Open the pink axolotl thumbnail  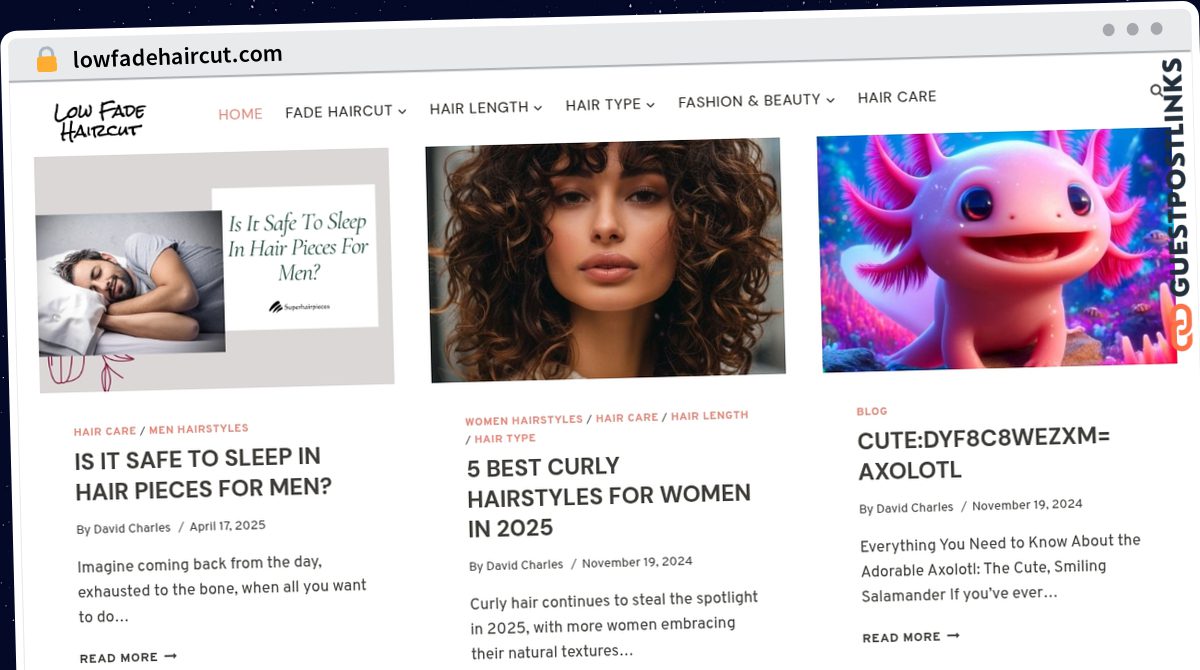click(x=997, y=250)
